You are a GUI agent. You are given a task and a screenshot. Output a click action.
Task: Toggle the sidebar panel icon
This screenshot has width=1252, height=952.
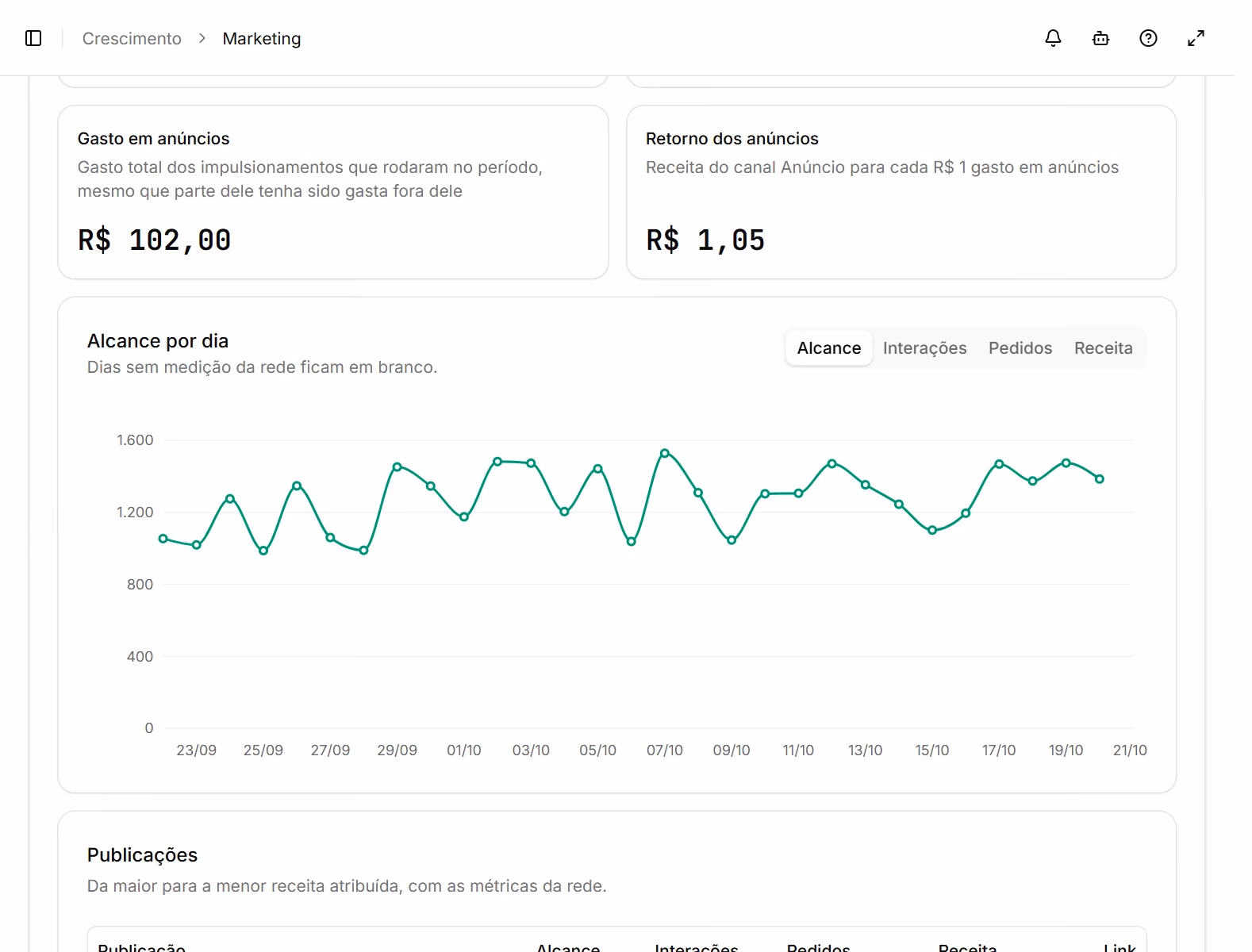pyautogui.click(x=33, y=38)
